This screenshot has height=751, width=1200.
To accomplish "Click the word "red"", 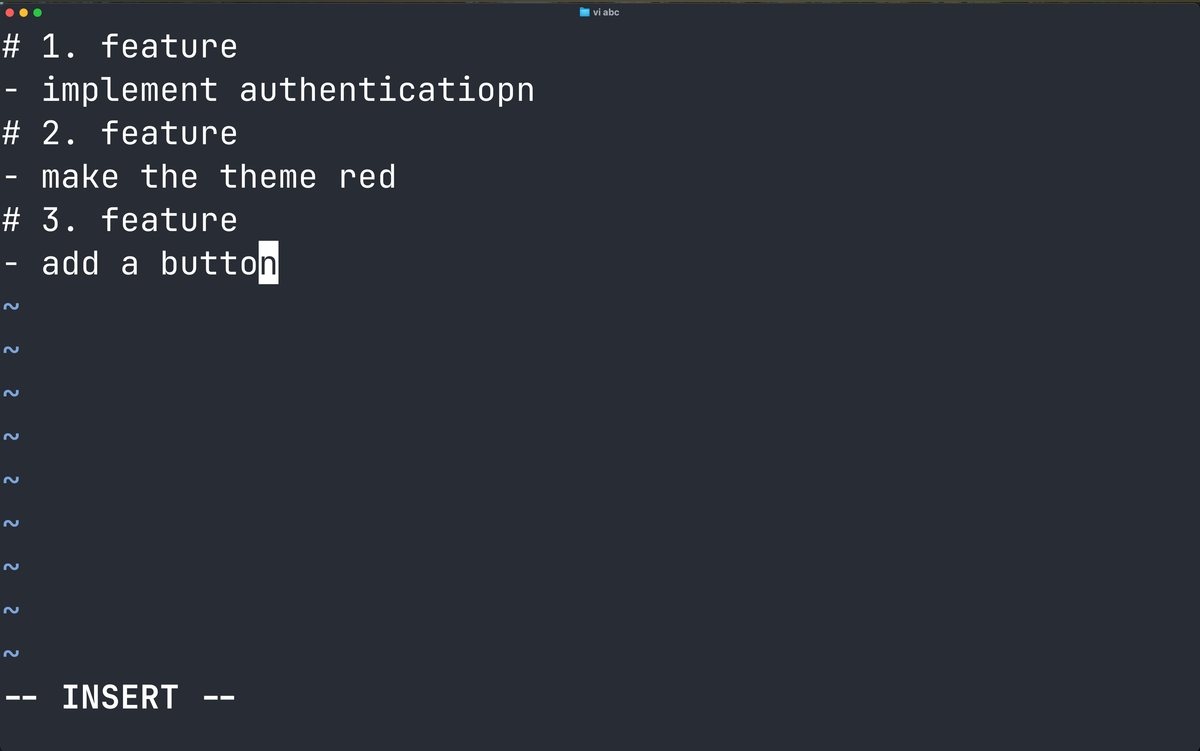I will 367,178.
